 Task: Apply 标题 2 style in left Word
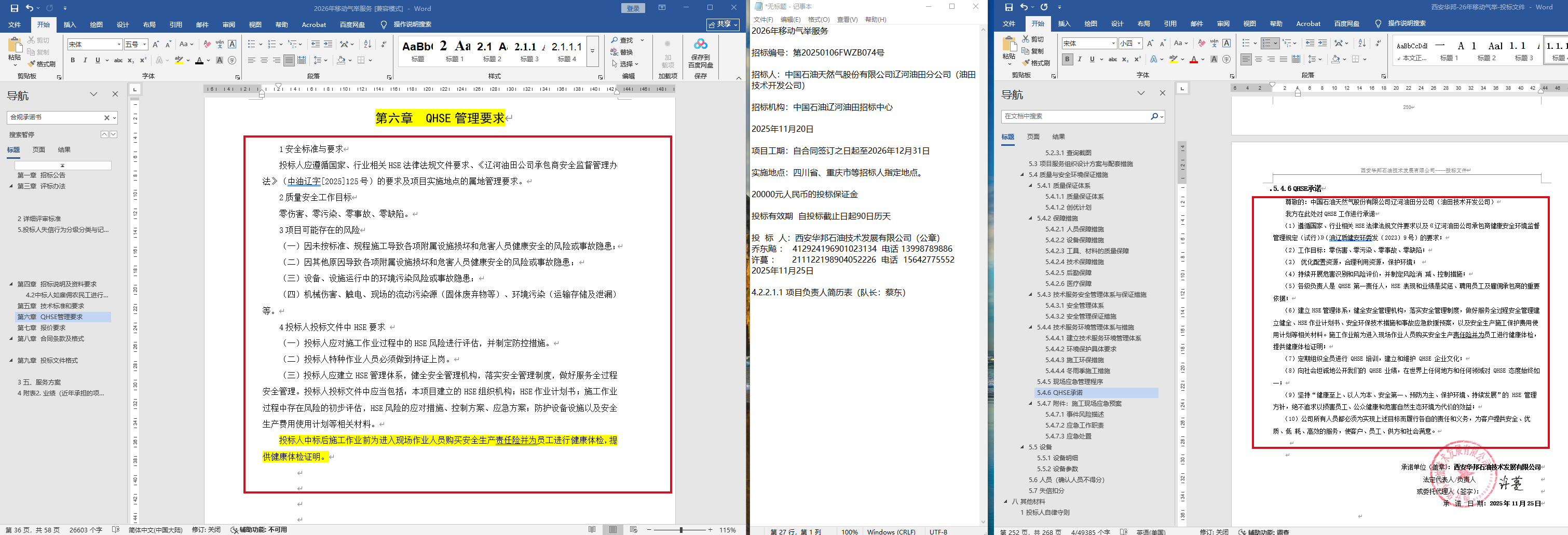[492, 50]
